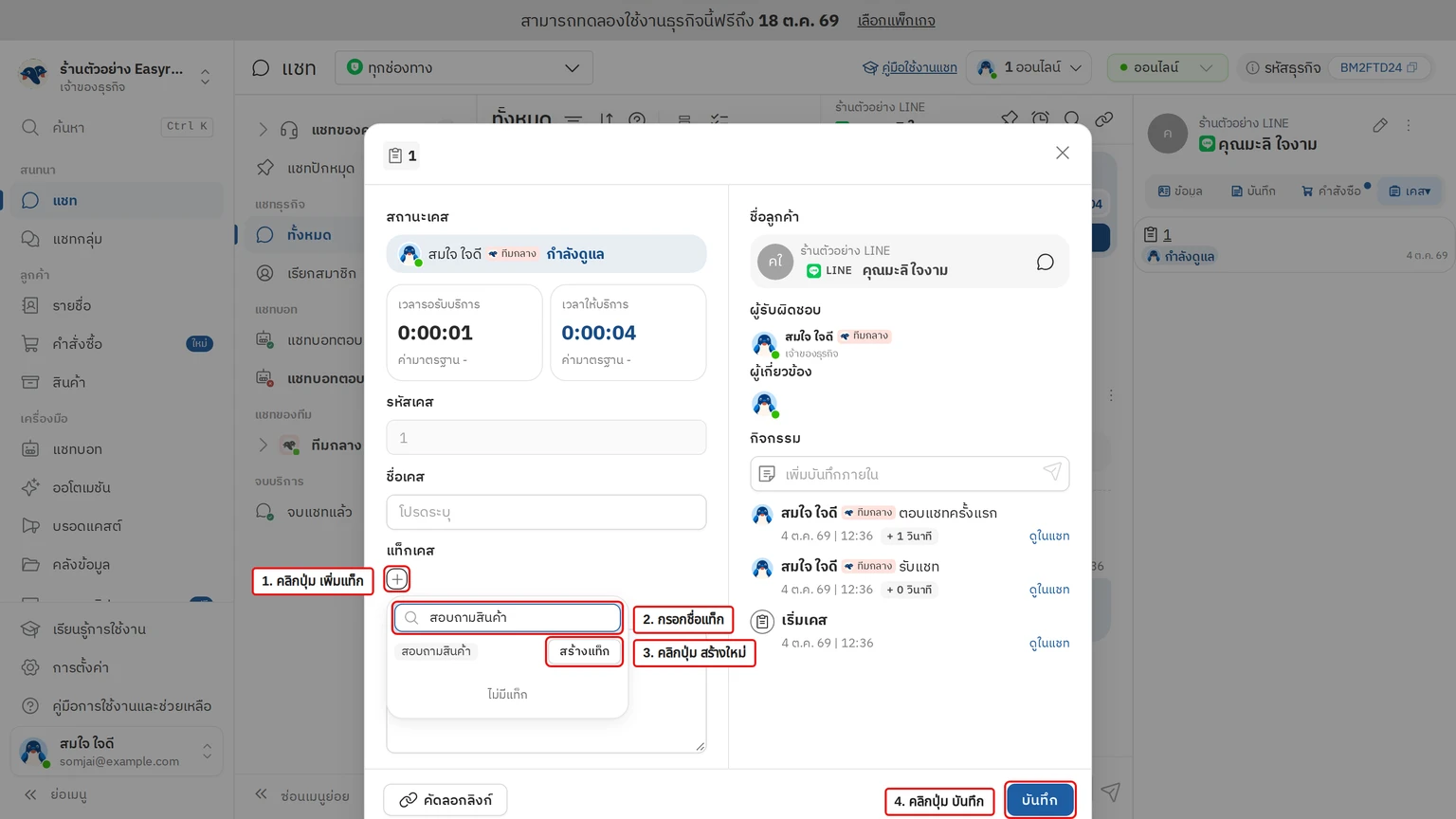Open the คู่มือใช้งานแชท guide link
The width and height of the screenshot is (1456, 819).
[x=910, y=67]
